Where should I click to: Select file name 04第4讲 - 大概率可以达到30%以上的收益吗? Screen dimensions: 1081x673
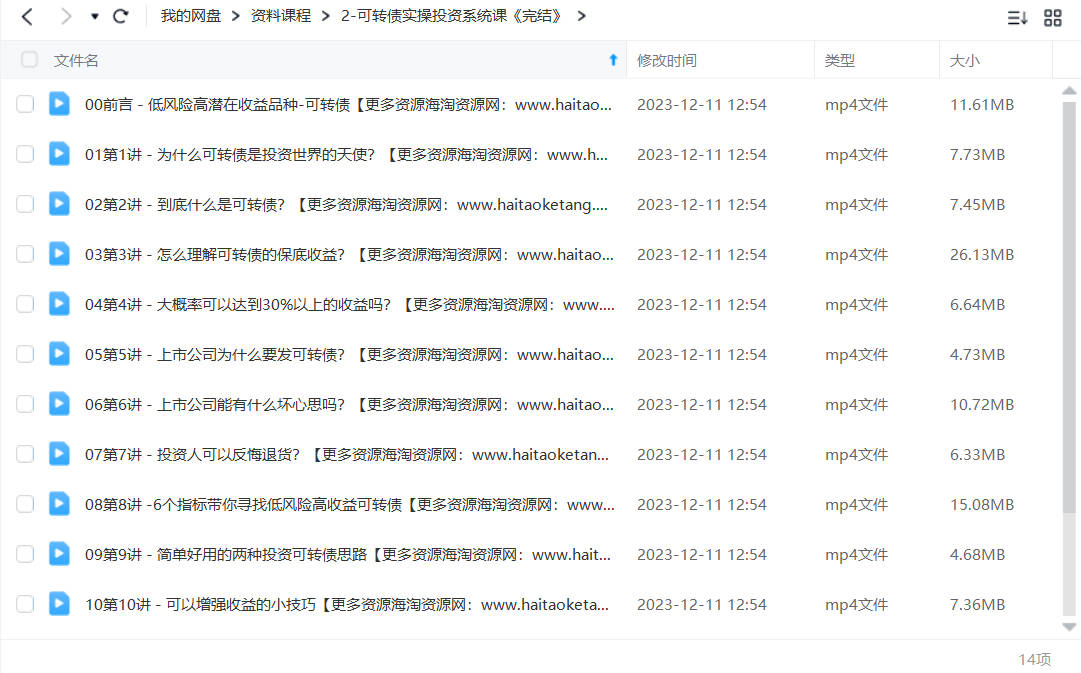click(350, 305)
